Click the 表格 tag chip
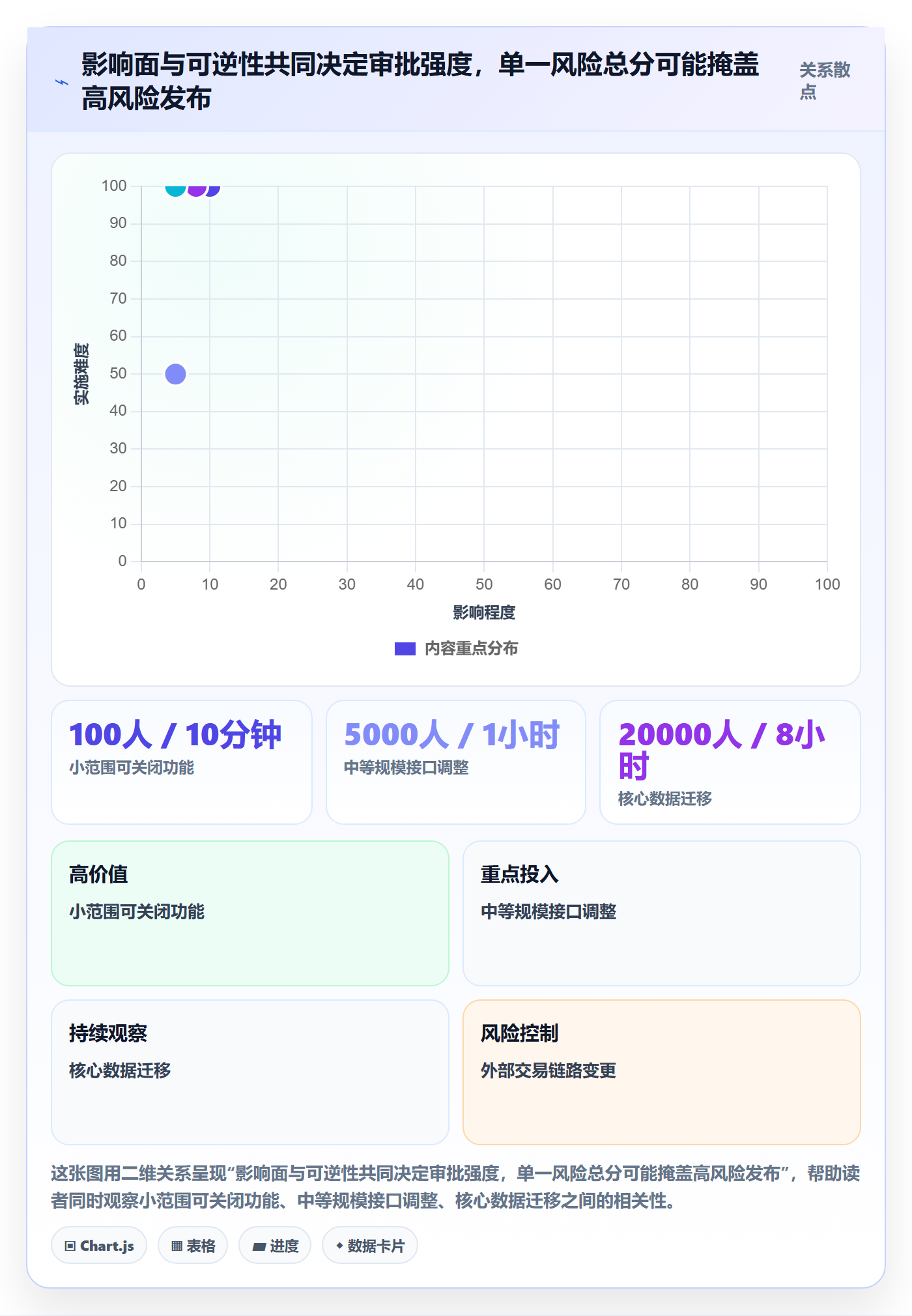This screenshot has height=1316, width=912. click(x=193, y=1246)
